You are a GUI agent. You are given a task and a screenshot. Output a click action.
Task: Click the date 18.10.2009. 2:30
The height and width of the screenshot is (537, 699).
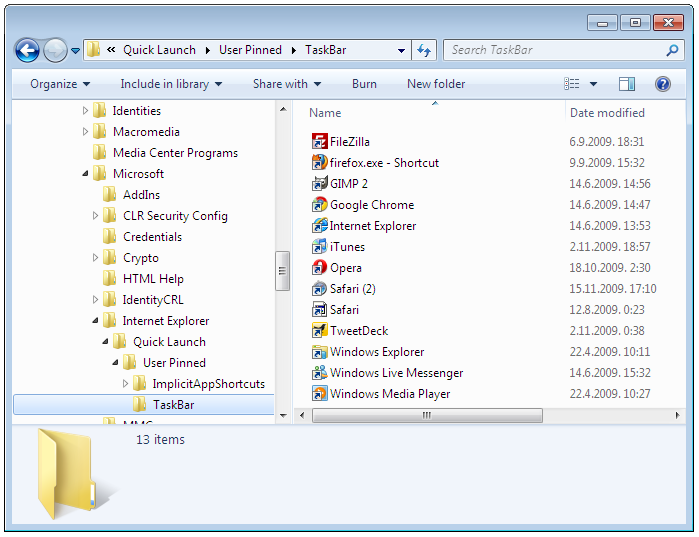pos(609,267)
